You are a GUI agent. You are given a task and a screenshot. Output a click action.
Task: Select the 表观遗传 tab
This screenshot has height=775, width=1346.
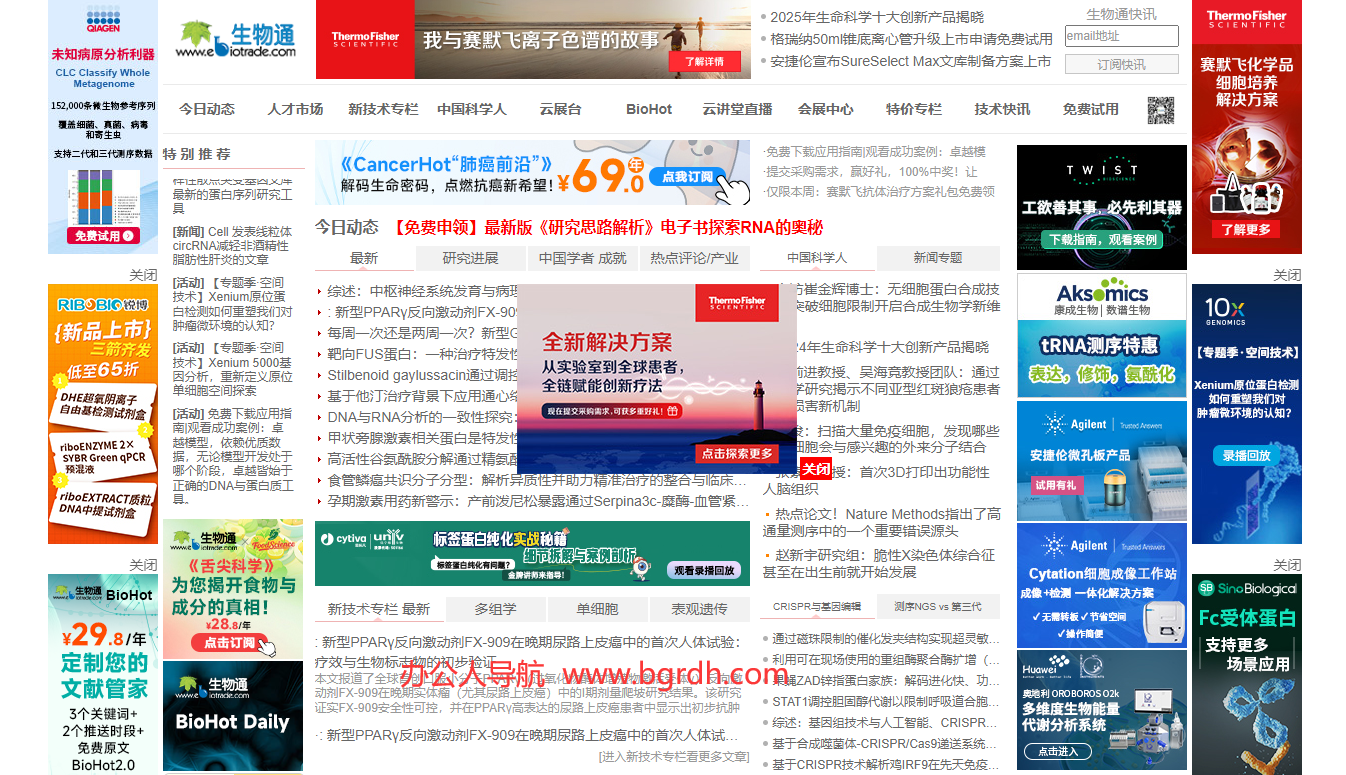(x=699, y=609)
